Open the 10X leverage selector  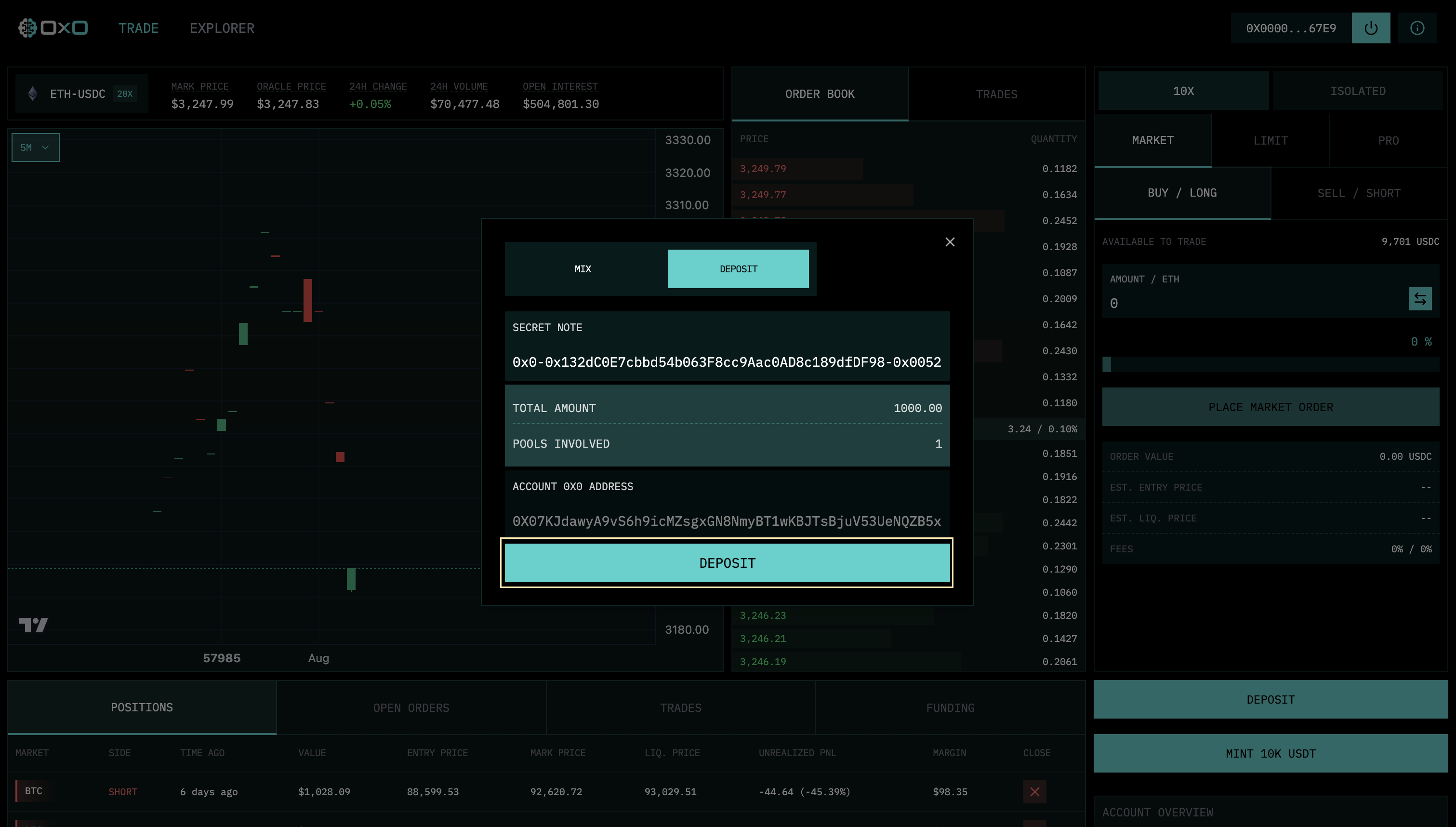(1183, 90)
